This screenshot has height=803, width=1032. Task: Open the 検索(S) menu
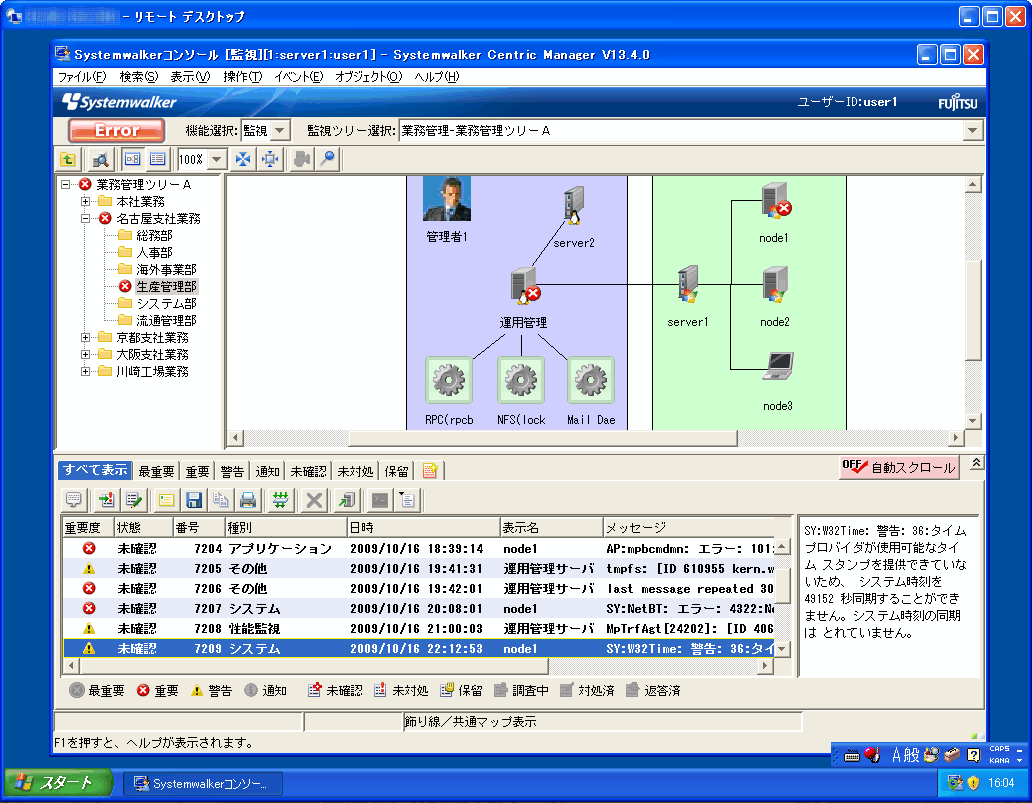click(x=138, y=77)
